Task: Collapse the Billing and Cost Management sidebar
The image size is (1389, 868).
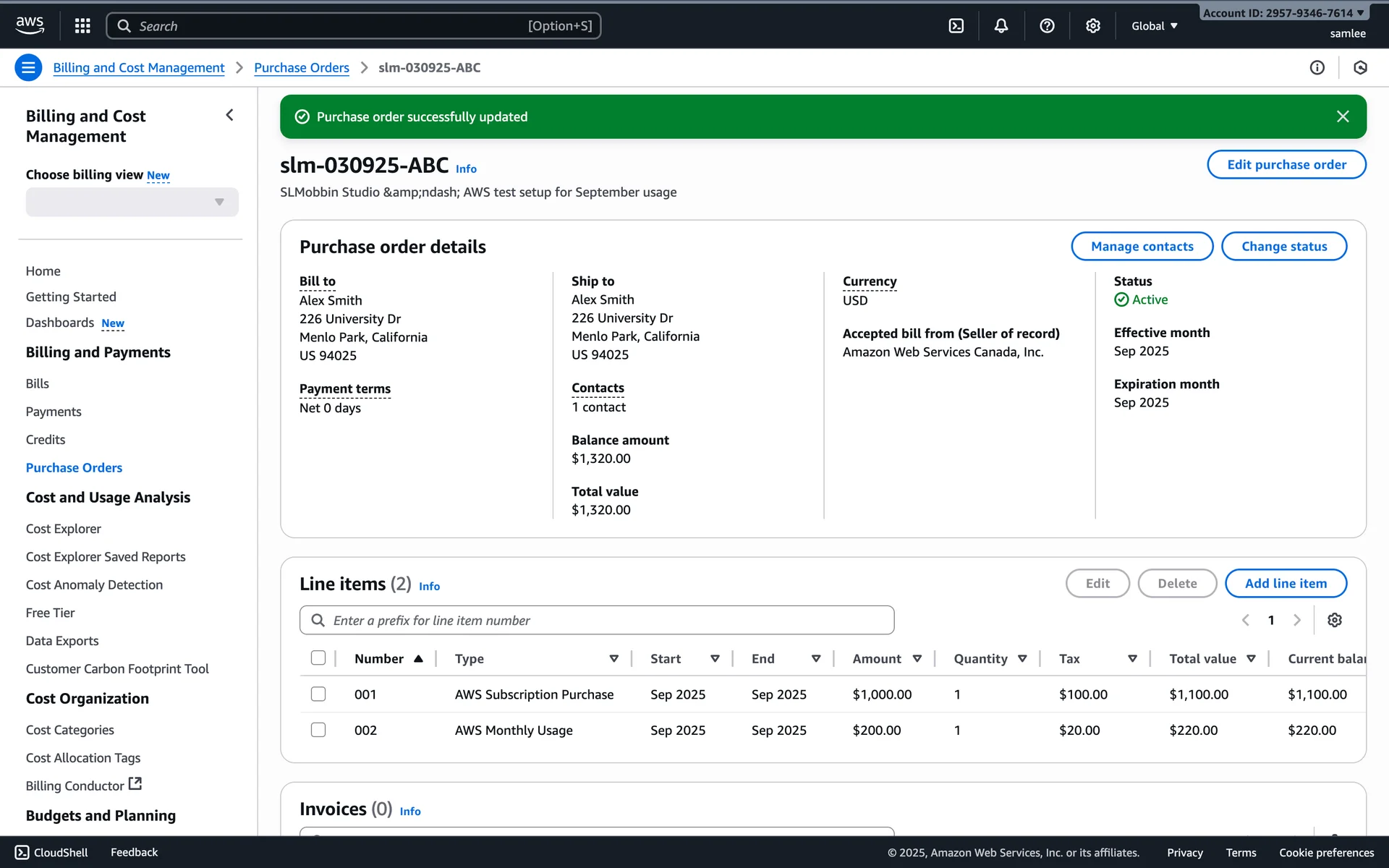Action: pos(229,116)
